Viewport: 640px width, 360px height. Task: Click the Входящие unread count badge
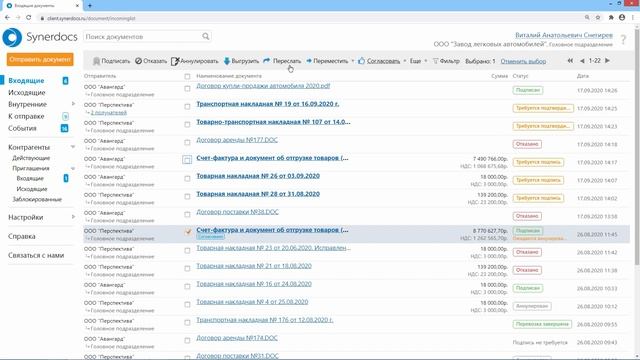pos(65,81)
